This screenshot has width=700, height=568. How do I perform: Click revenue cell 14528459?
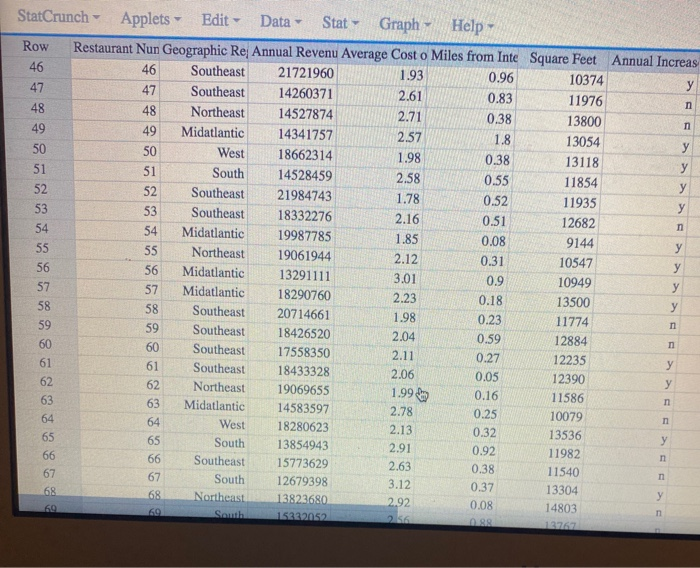click(304, 175)
